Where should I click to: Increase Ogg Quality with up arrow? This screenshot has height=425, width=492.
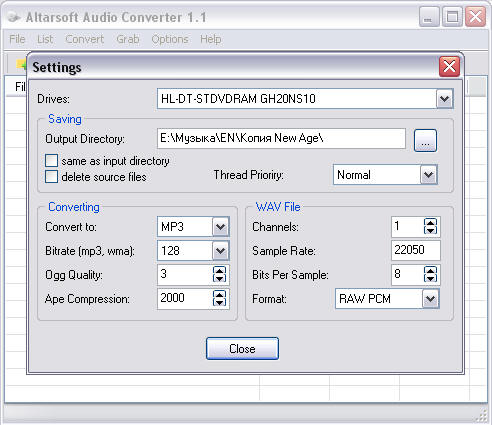point(219,271)
